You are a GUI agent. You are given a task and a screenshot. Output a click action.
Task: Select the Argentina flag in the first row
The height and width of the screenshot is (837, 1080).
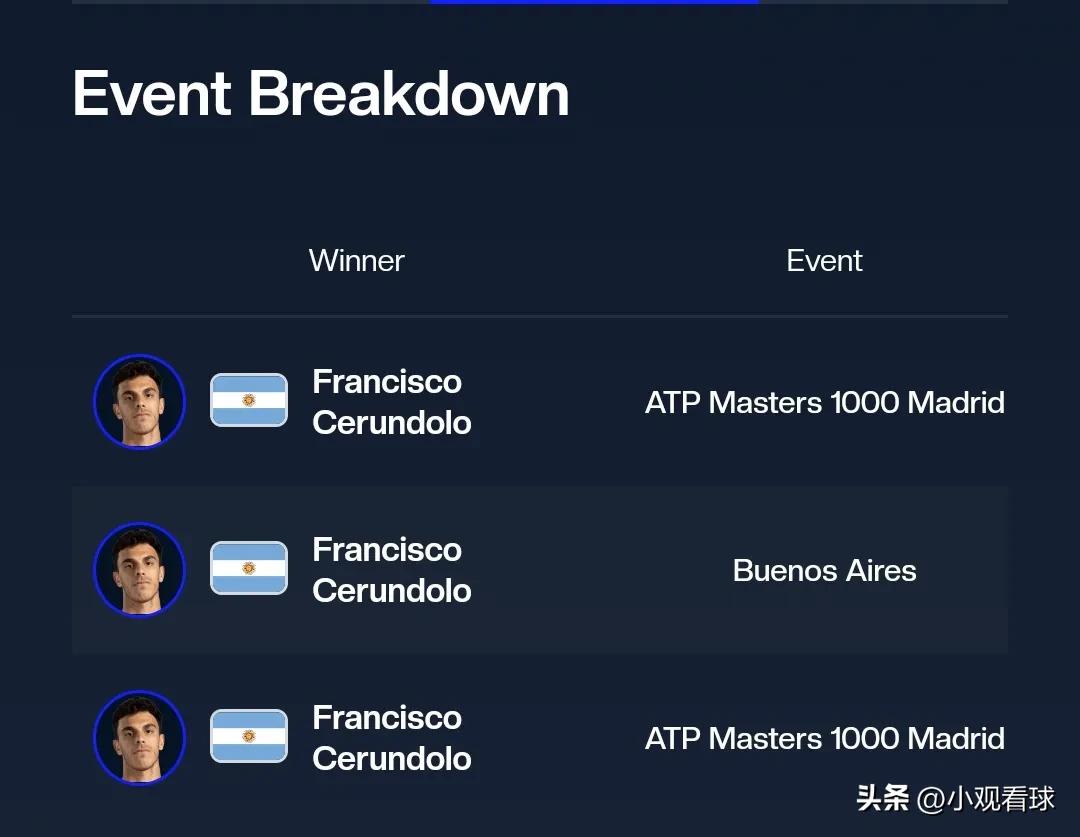coord(249,400)
